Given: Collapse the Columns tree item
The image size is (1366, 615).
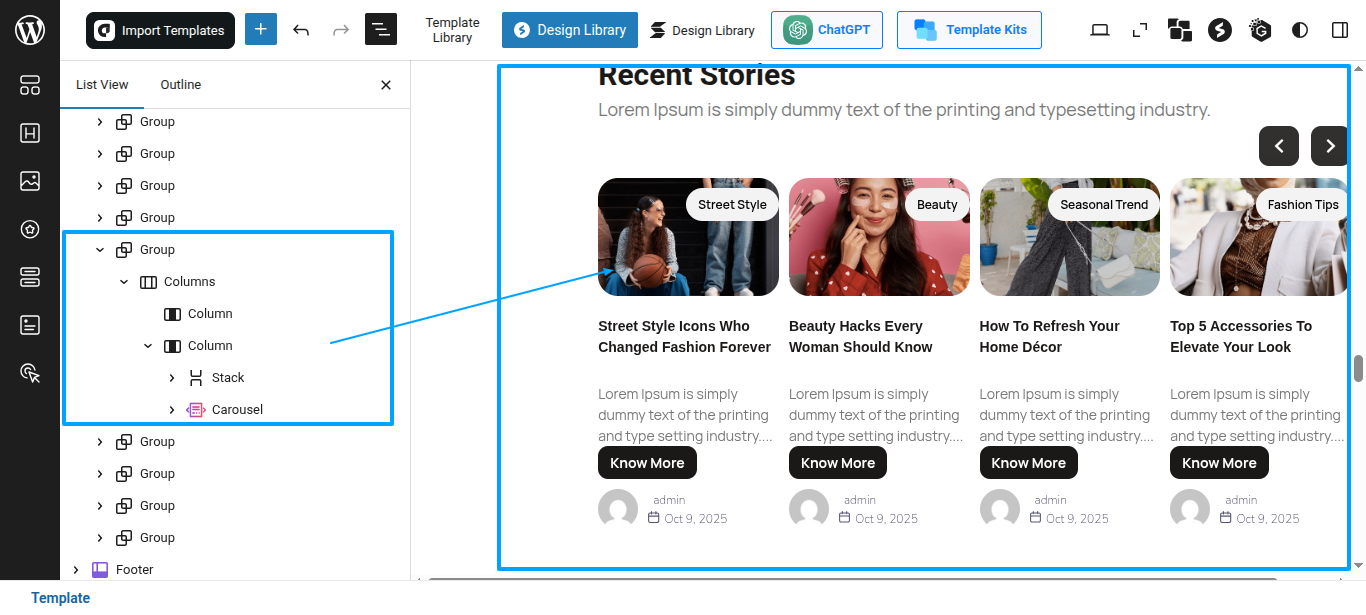Looking at the screenshot, I should pos(124,282).
